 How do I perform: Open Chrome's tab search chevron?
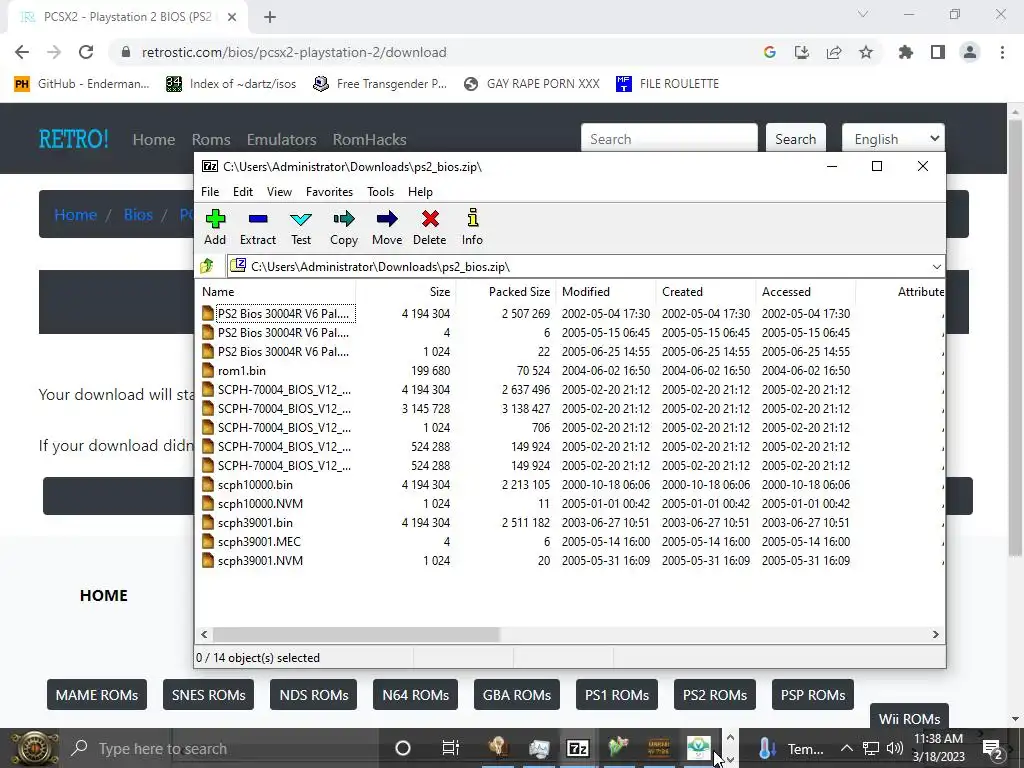pyautogui.click(x=863, y=14)
